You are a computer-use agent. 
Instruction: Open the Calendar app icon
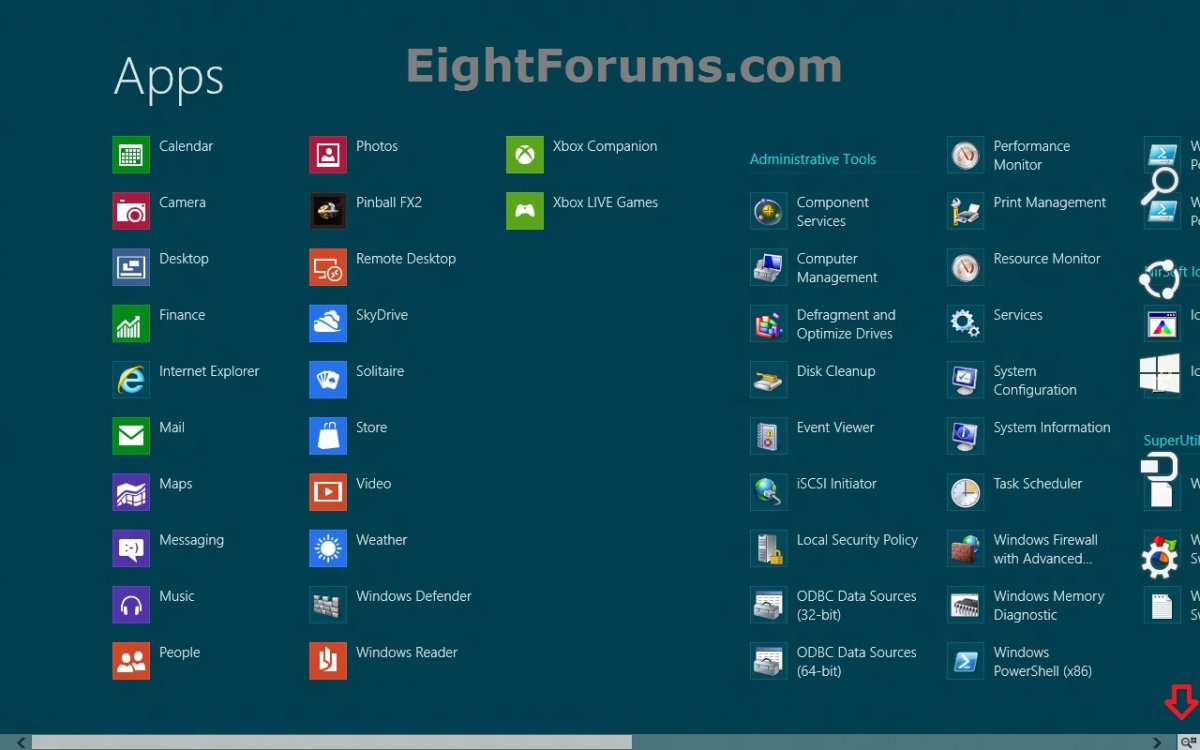click(131, 155)
